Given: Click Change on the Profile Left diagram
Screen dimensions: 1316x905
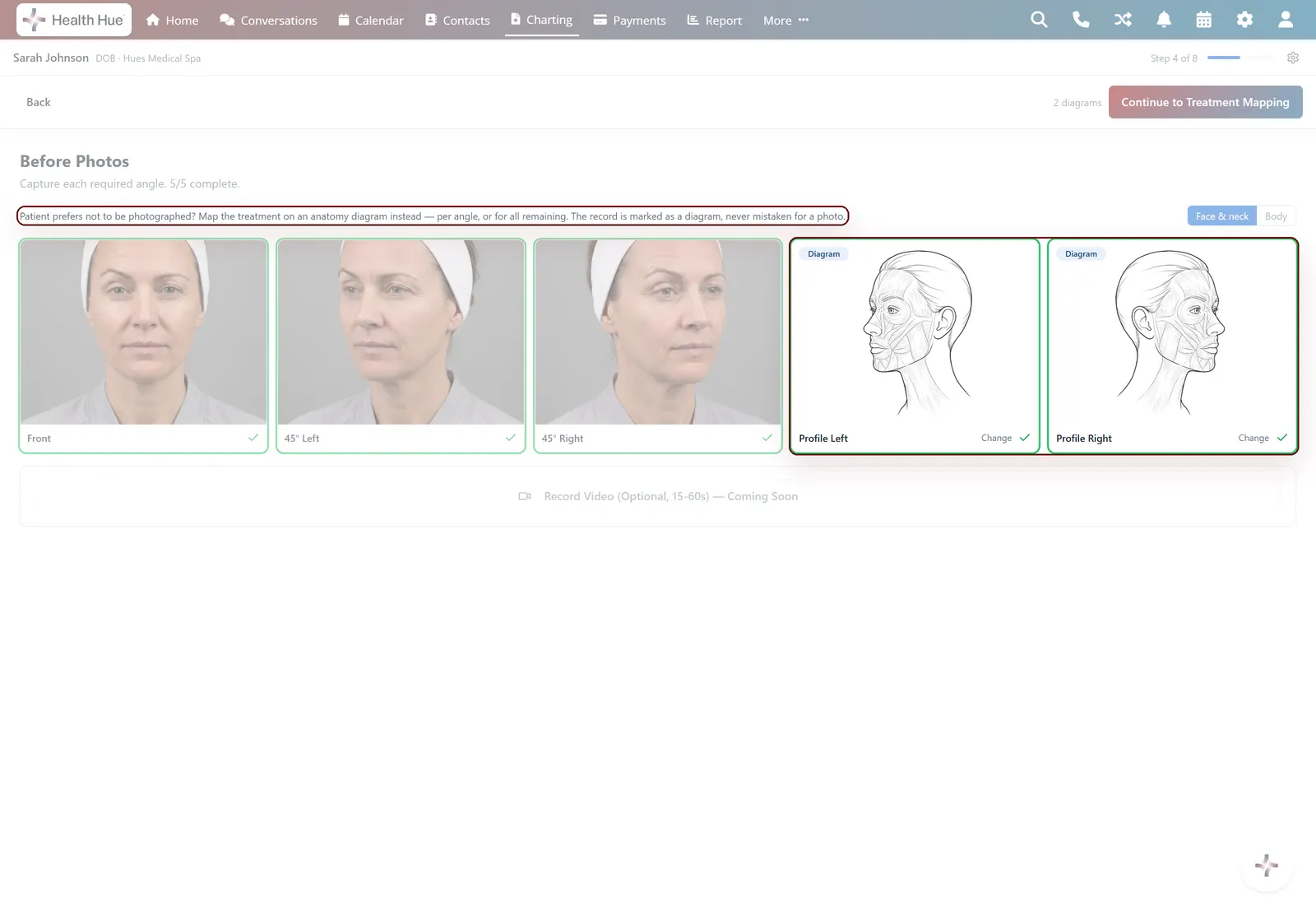Looking at the screenshot, I should point(996,438).
